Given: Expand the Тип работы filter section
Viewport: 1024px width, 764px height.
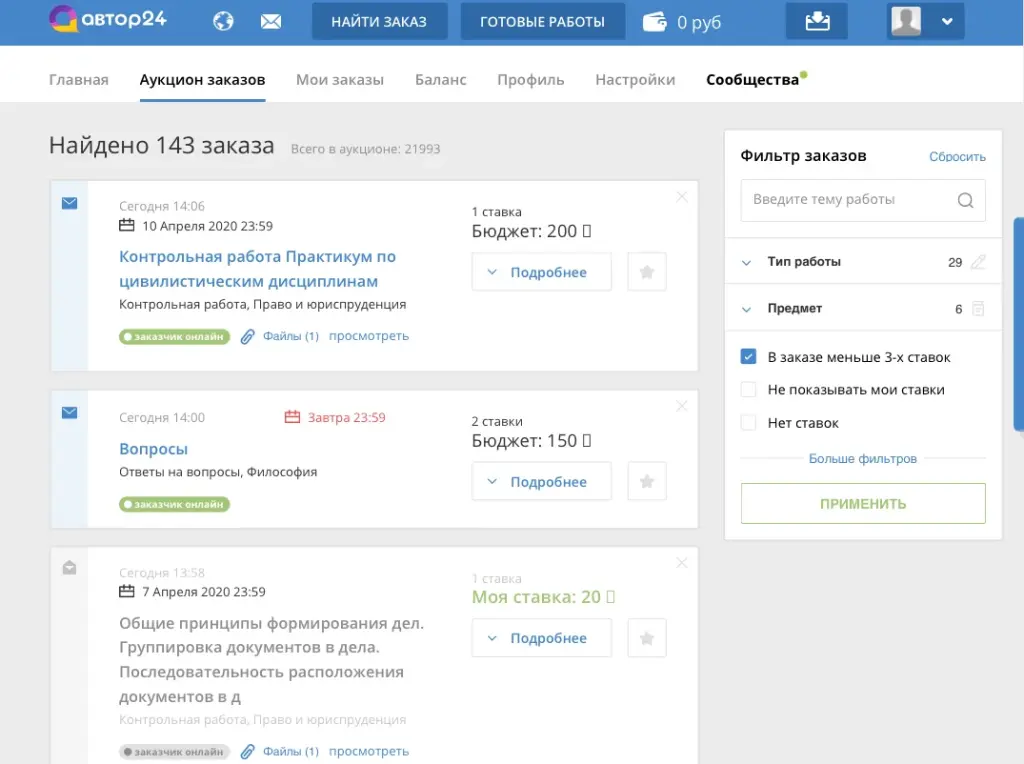Looking at the screenshot, I should 746,262.
